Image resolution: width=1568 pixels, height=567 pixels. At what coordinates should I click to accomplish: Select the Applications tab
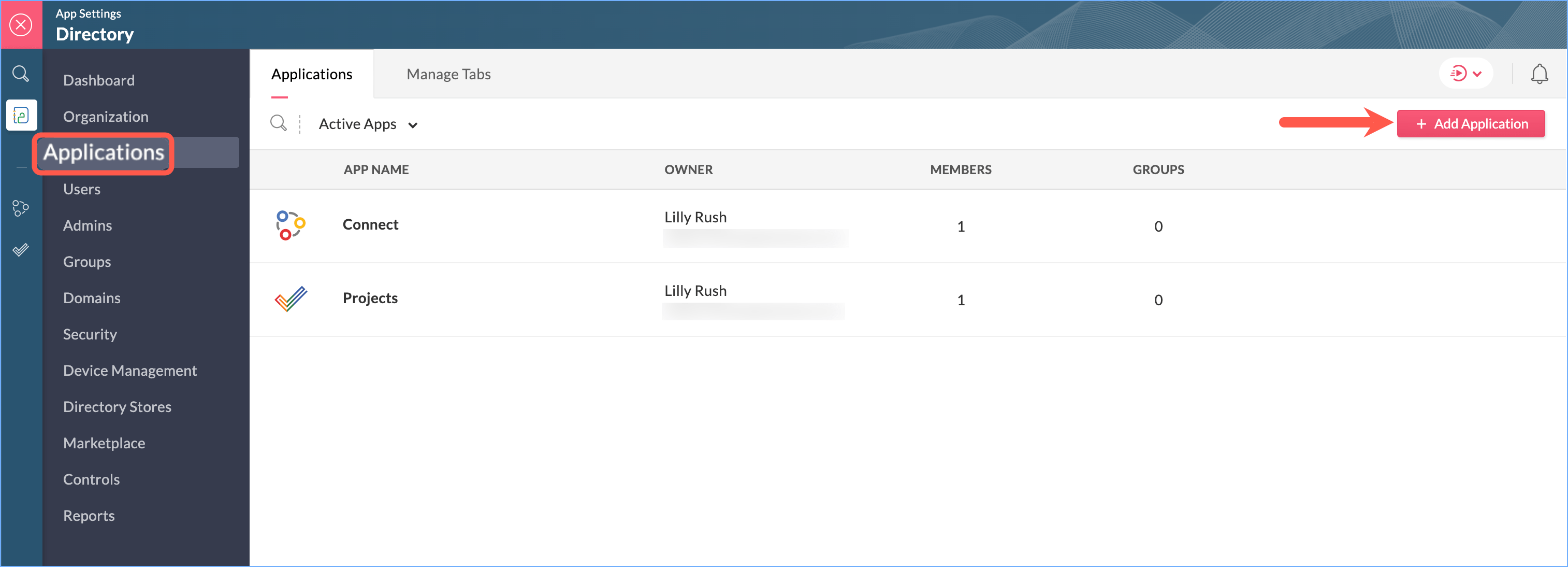(312, 74)
